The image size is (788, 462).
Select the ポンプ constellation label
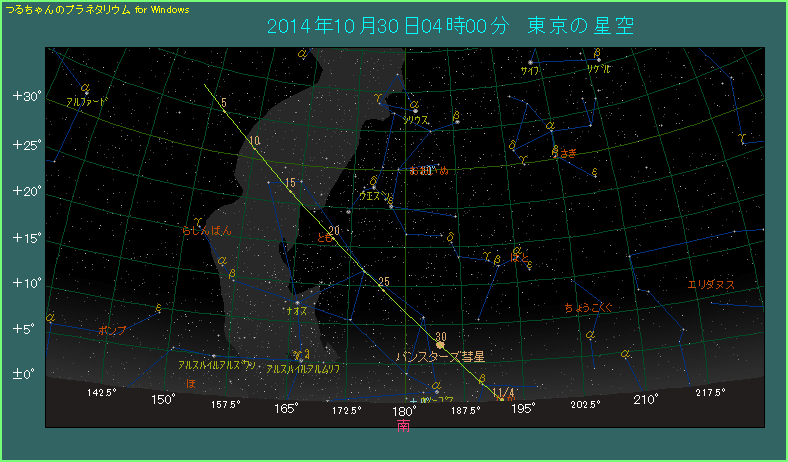113,330
